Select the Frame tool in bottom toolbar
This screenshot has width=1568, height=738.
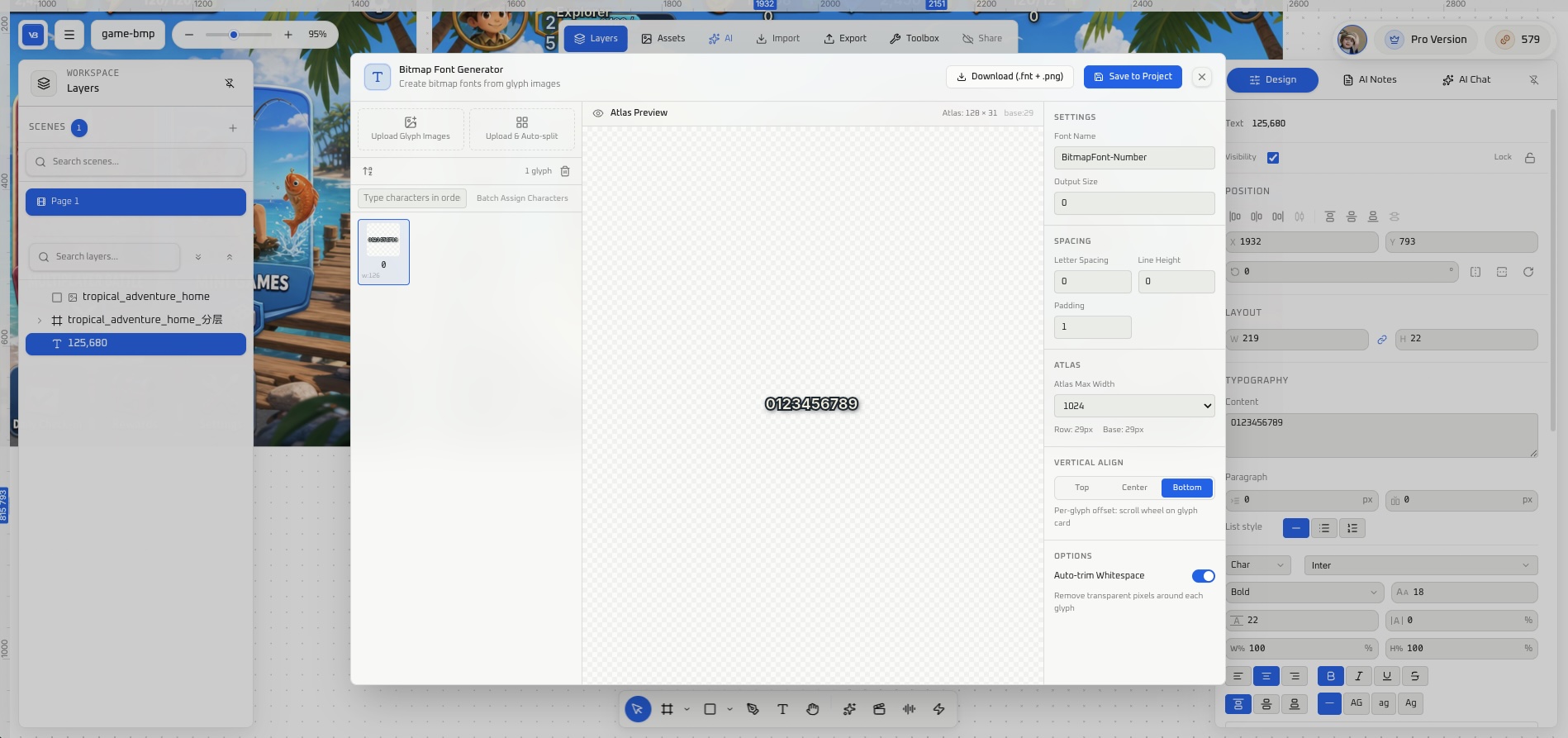[x=667, y=709]
